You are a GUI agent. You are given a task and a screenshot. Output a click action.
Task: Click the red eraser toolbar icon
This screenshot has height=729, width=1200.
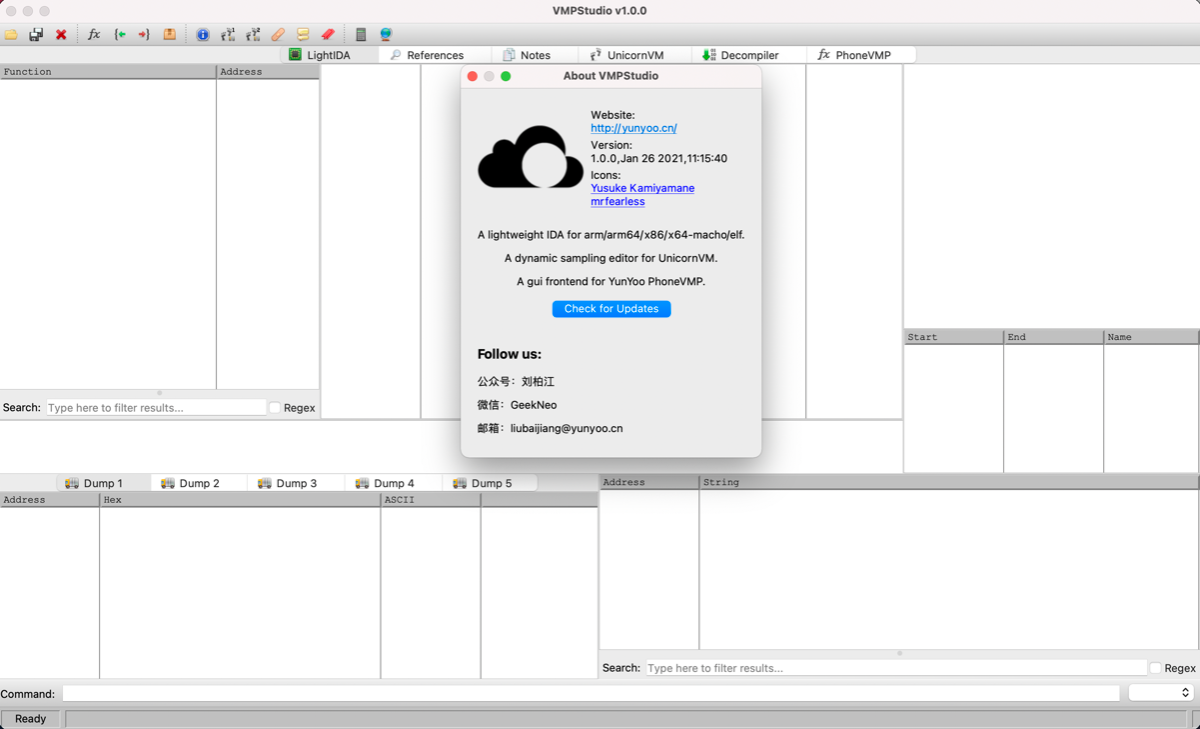[x=328, y=34]
